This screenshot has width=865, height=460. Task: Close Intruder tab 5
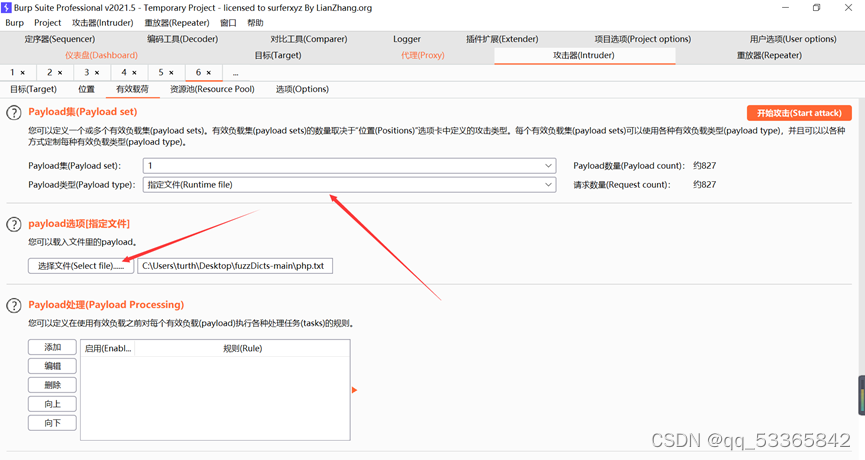click(171, 73)
